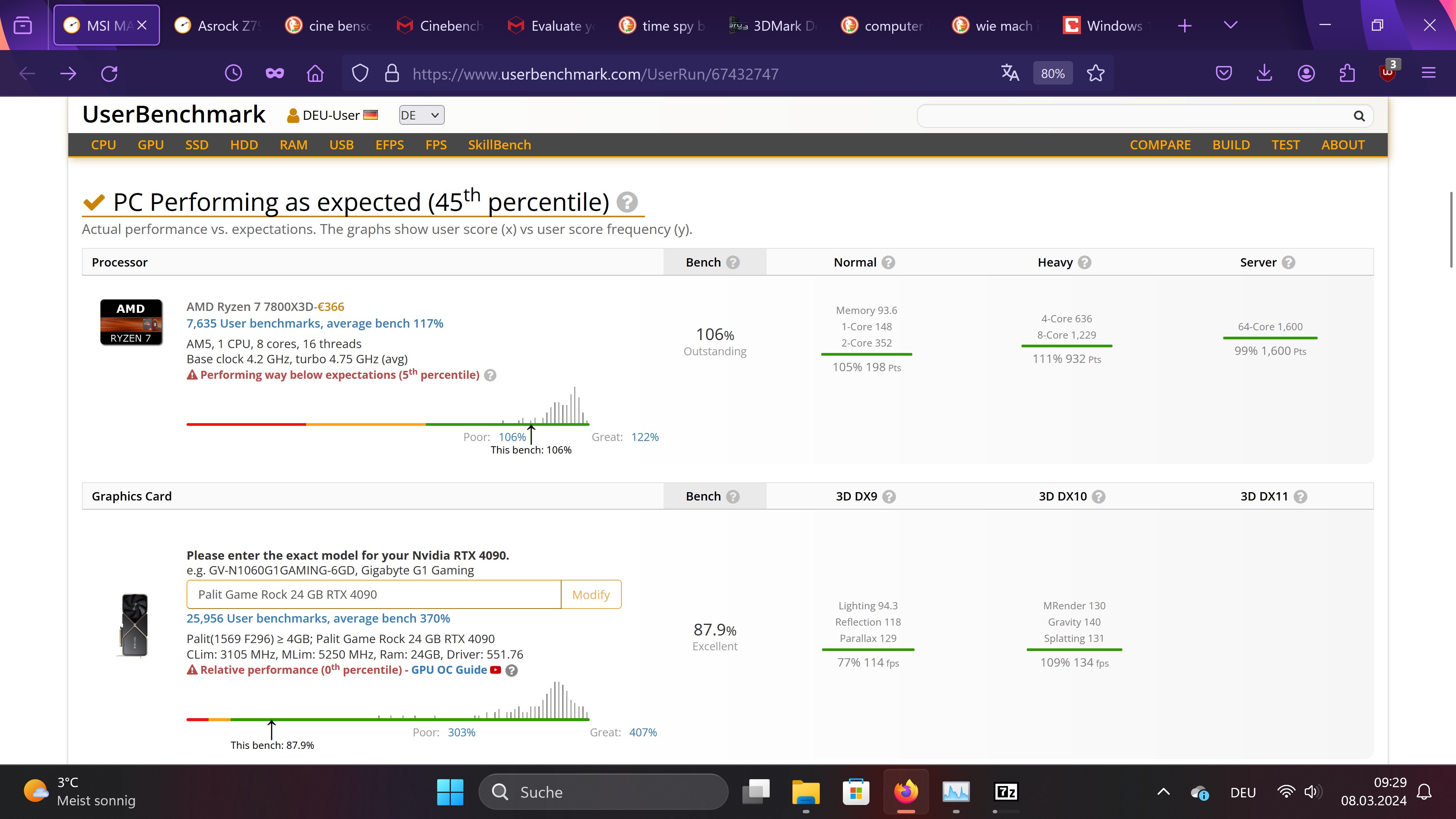Show hidden system tray icons chevron
Screen dimensions: 1456x819
point(1163,792)
